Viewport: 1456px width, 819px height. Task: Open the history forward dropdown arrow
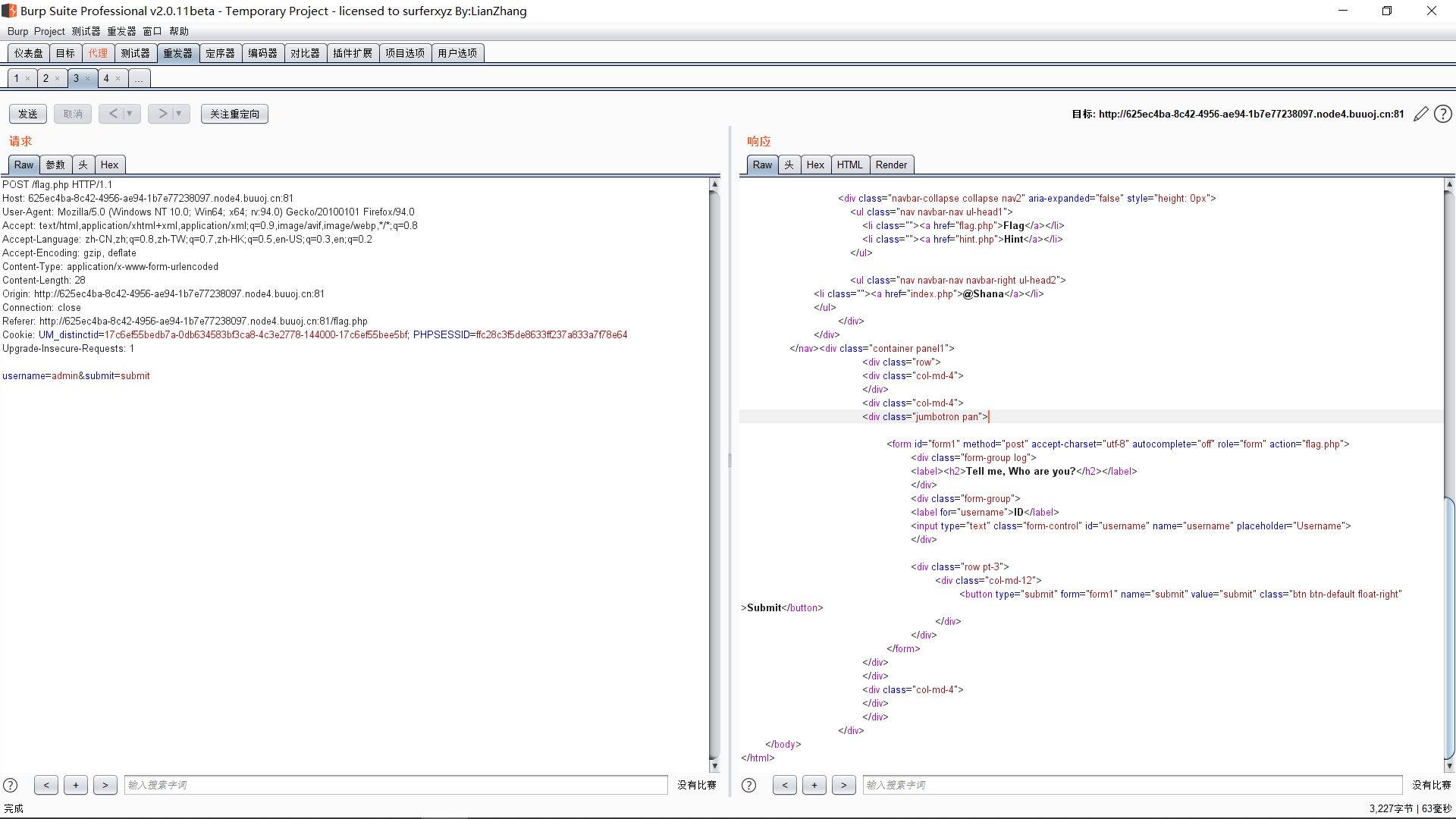pyautogui.click(x=179, y=114)
